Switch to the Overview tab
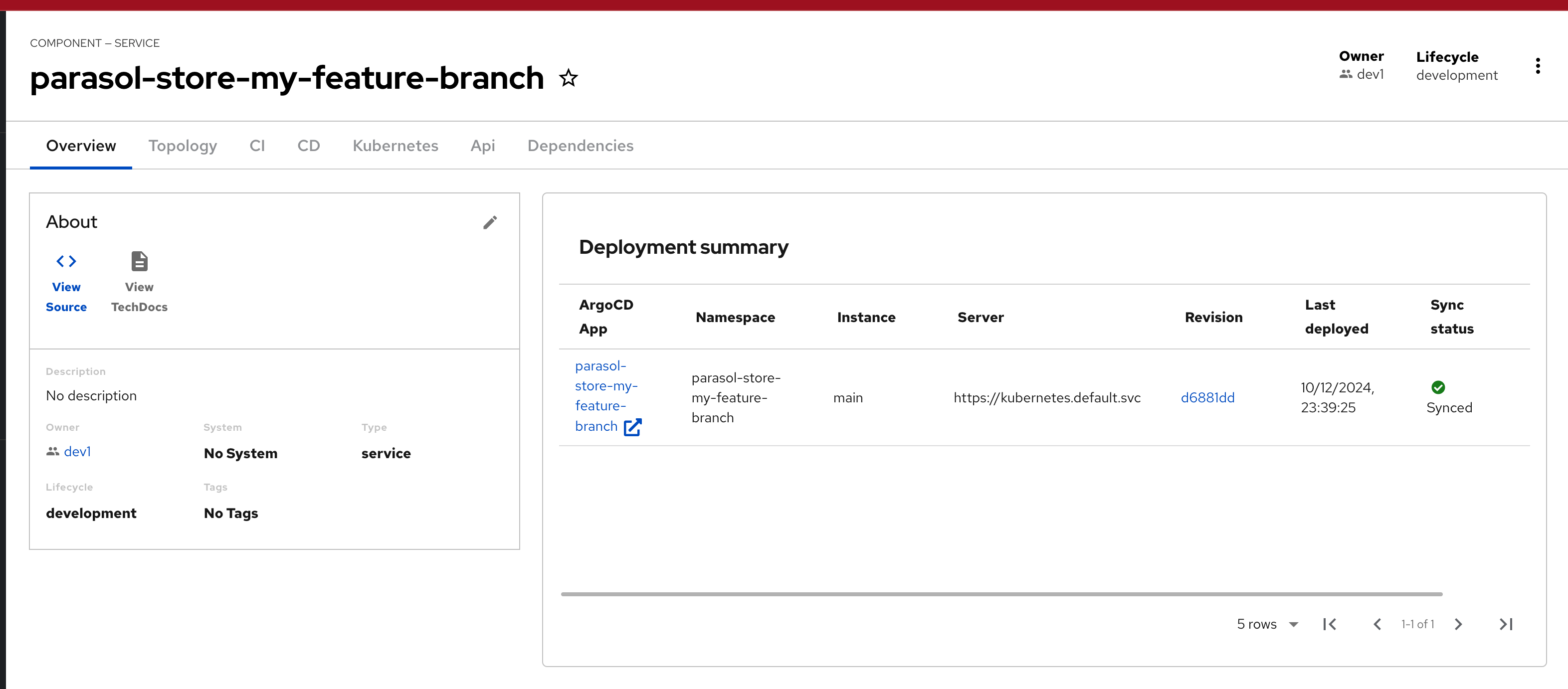The height and width of the screenshot is (689, 1568). point(81,146)
